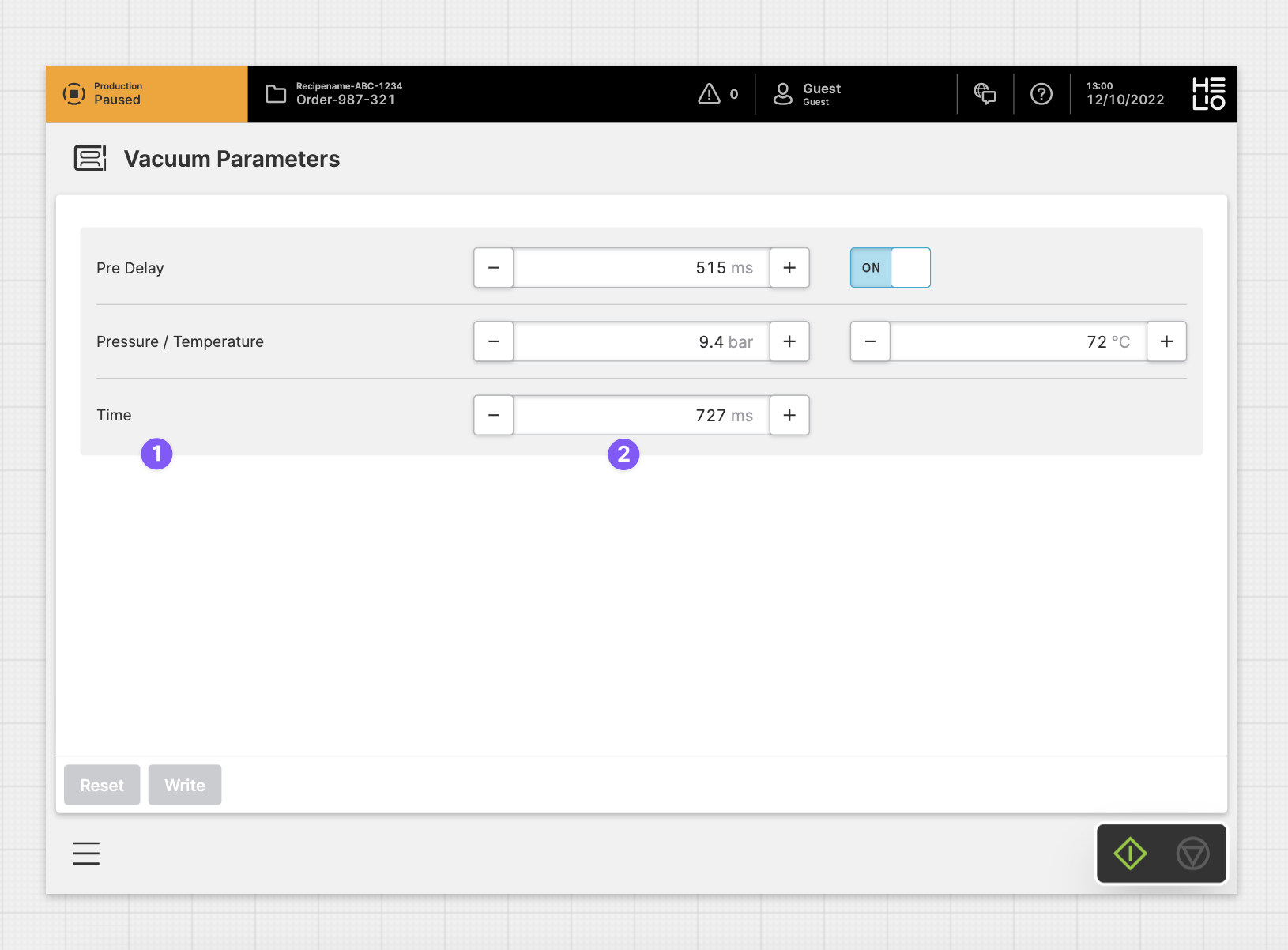This screenshot has height=950, width=1288.
Task: Click the HELIO logo
Action: tap(1208, 93)
